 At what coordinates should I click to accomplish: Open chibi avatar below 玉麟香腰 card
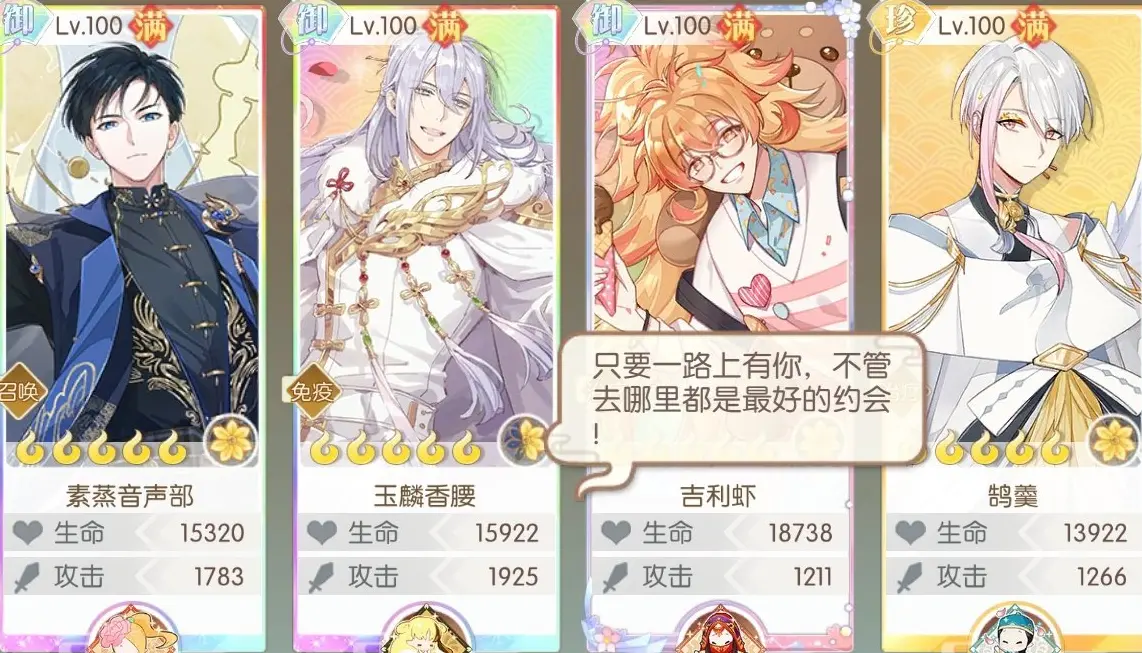pos(427,629)
